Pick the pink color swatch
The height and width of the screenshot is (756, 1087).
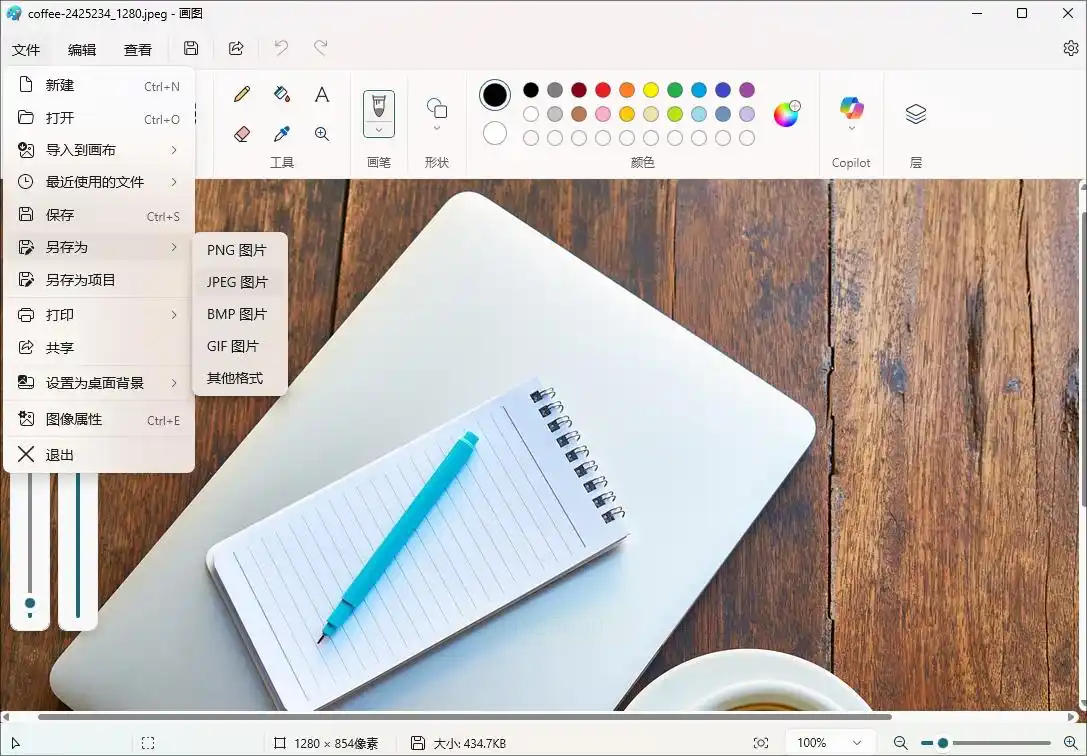coord(603,114)
